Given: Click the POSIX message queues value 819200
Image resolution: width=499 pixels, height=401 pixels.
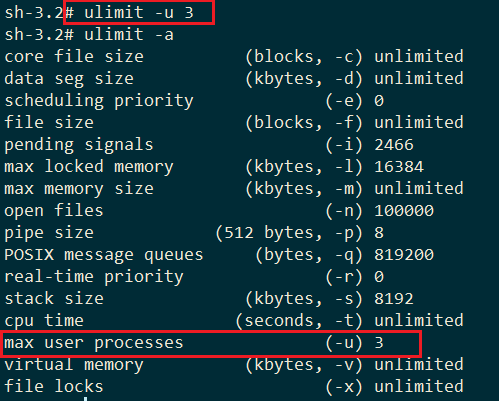Looking at the screenshot, I should click(x=404, y=255).
